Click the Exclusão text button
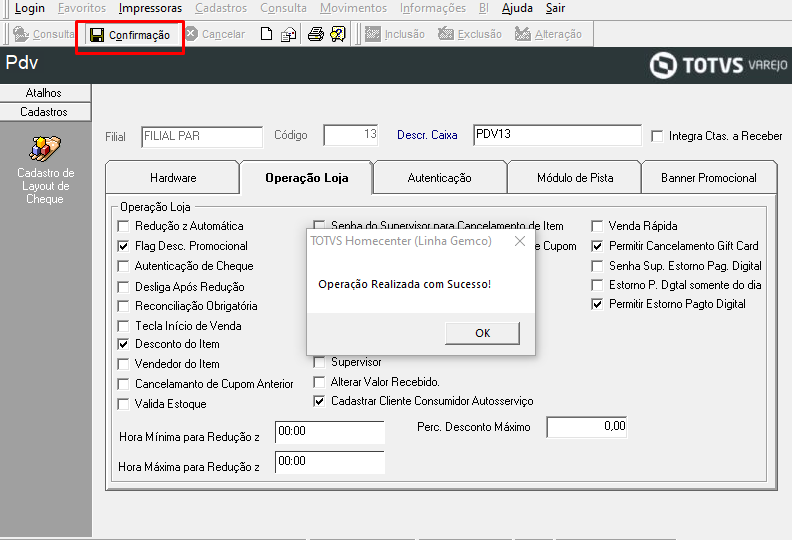 point(479,34)
